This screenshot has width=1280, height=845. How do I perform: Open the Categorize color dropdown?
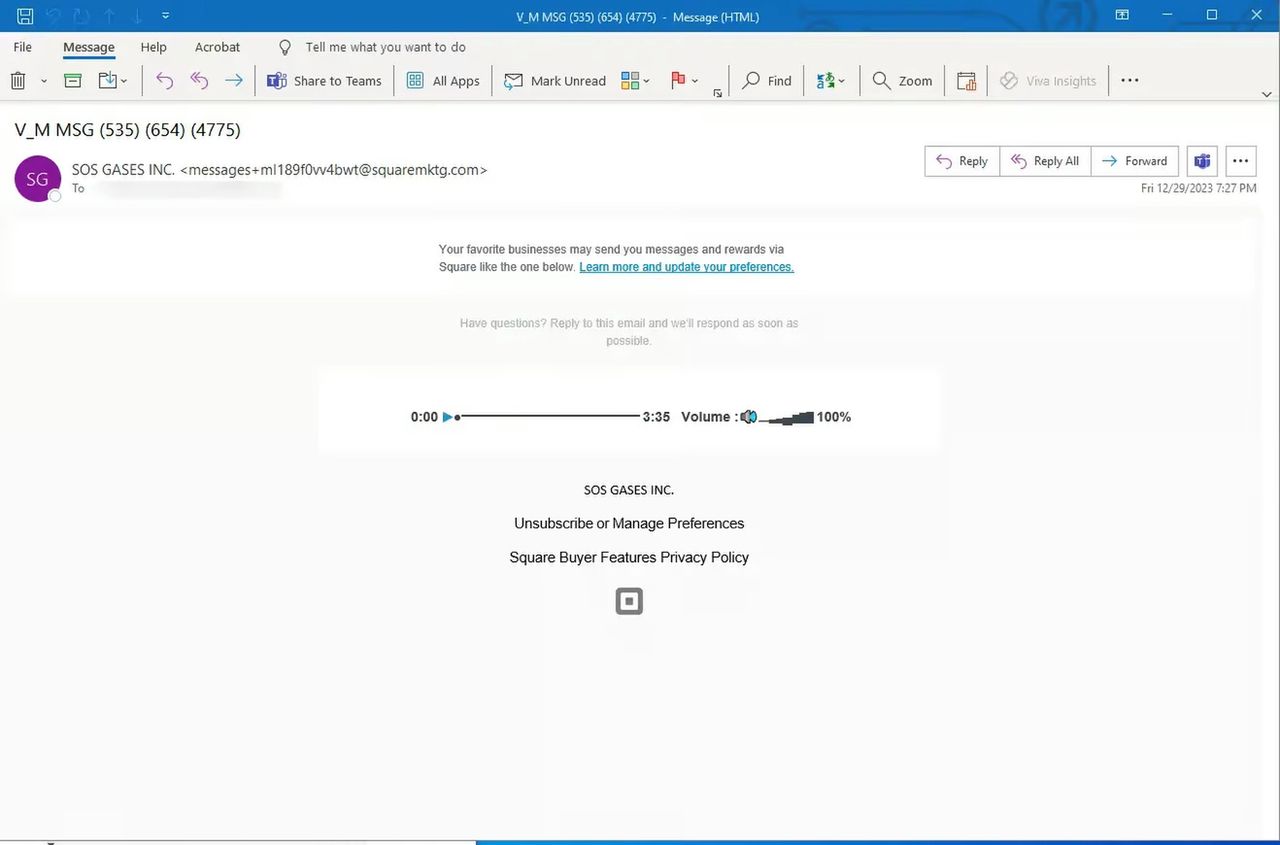[x=636, y=81]
